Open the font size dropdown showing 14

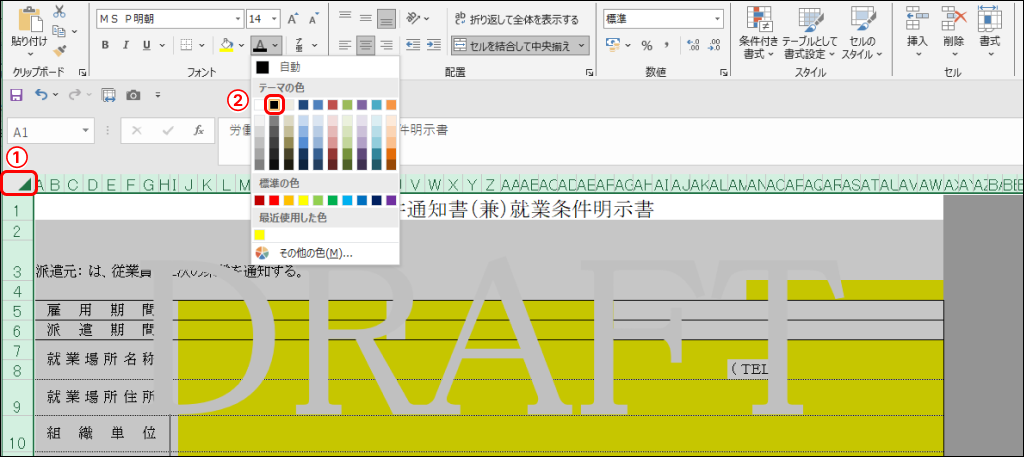point(274,19)
